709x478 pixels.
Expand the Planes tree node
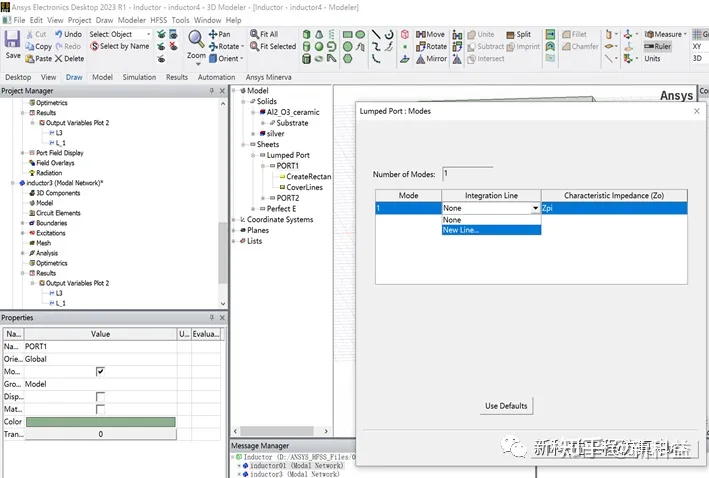coord(234,230)
